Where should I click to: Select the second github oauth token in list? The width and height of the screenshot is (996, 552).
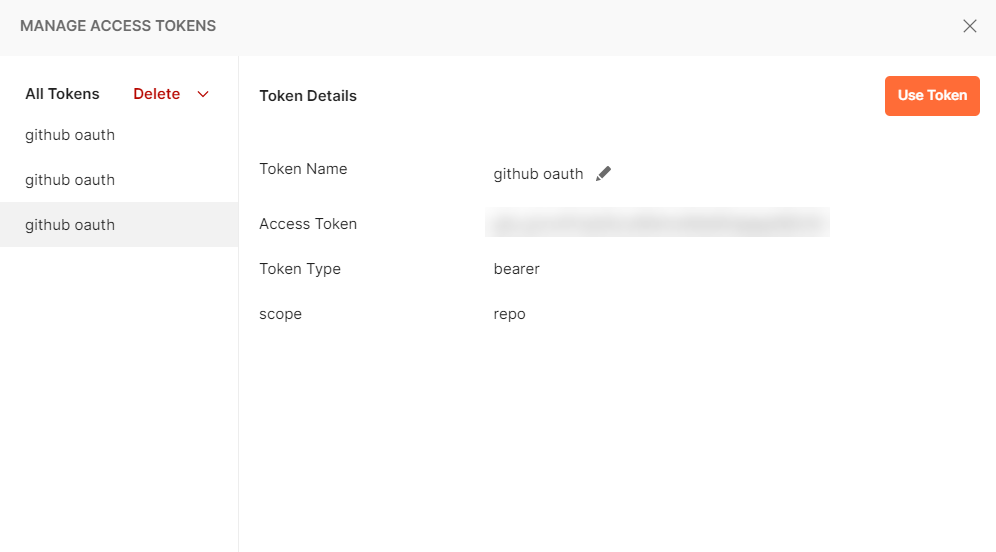point(70,180)
